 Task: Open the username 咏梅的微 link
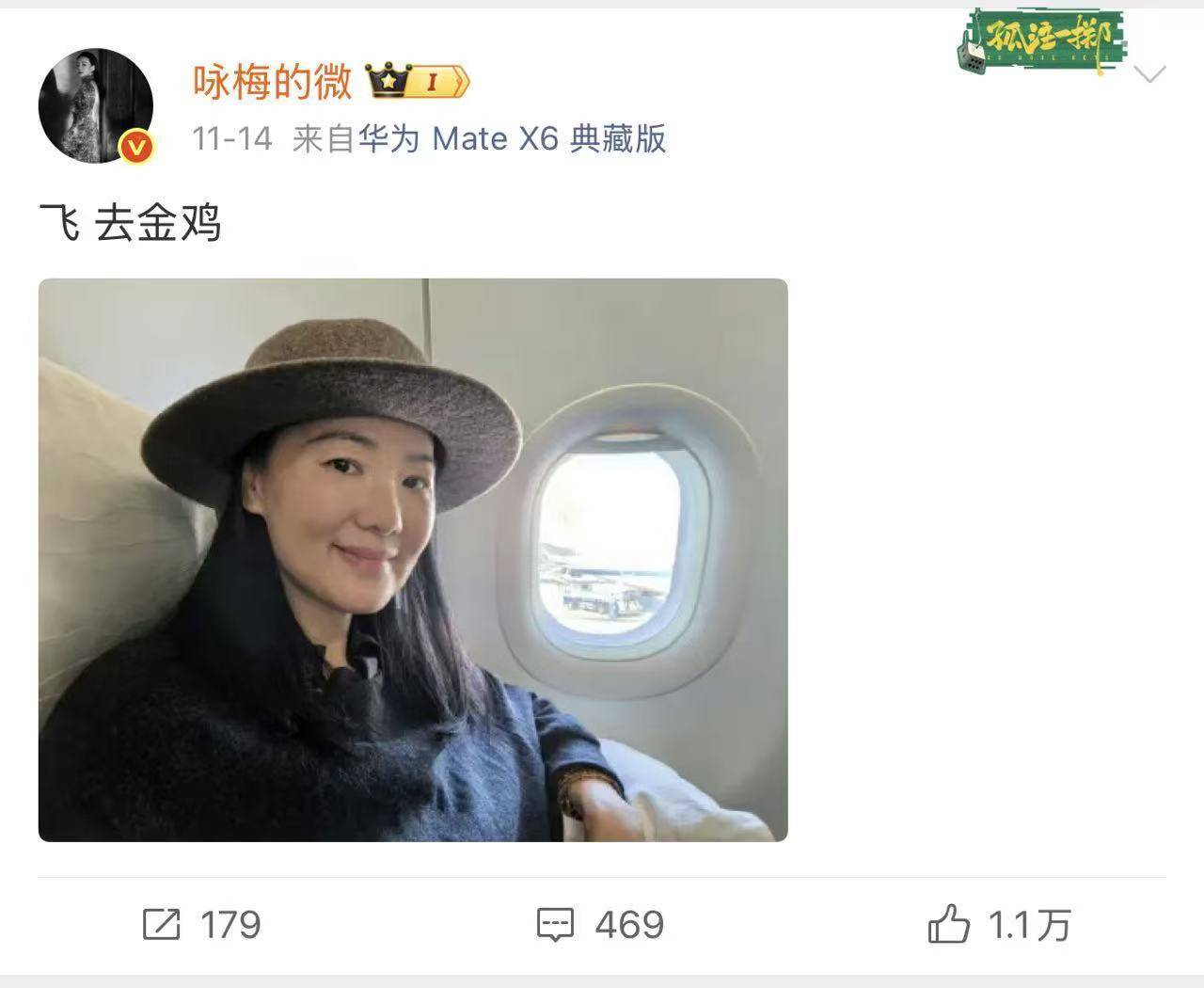click(273, 82)
